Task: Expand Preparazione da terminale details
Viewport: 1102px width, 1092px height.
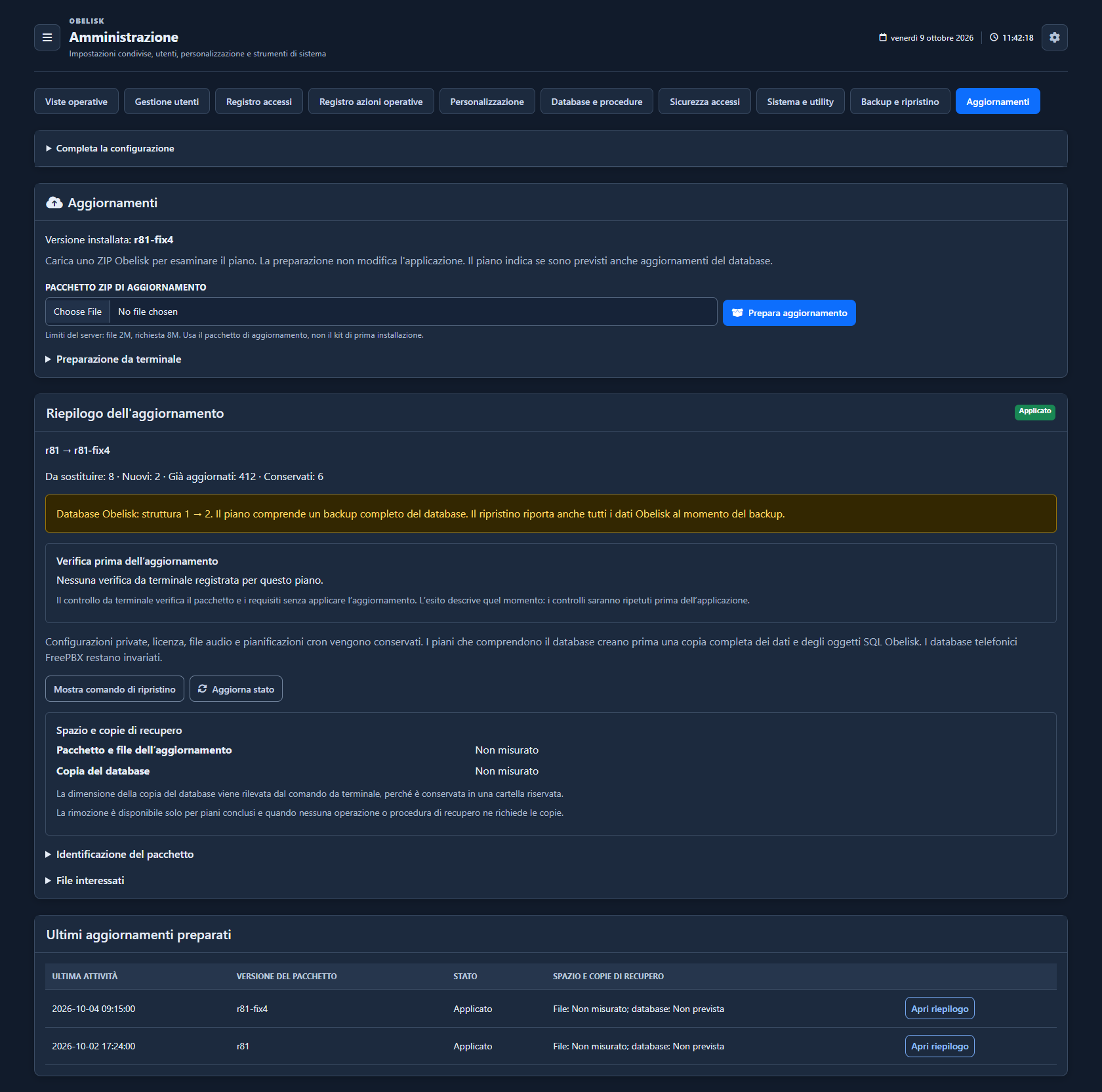Action: click(113, 359)
